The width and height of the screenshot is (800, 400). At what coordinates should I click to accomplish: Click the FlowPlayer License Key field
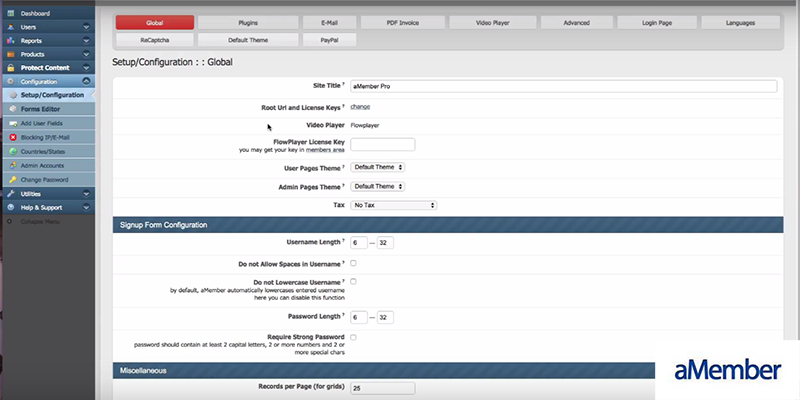(382, 145)
